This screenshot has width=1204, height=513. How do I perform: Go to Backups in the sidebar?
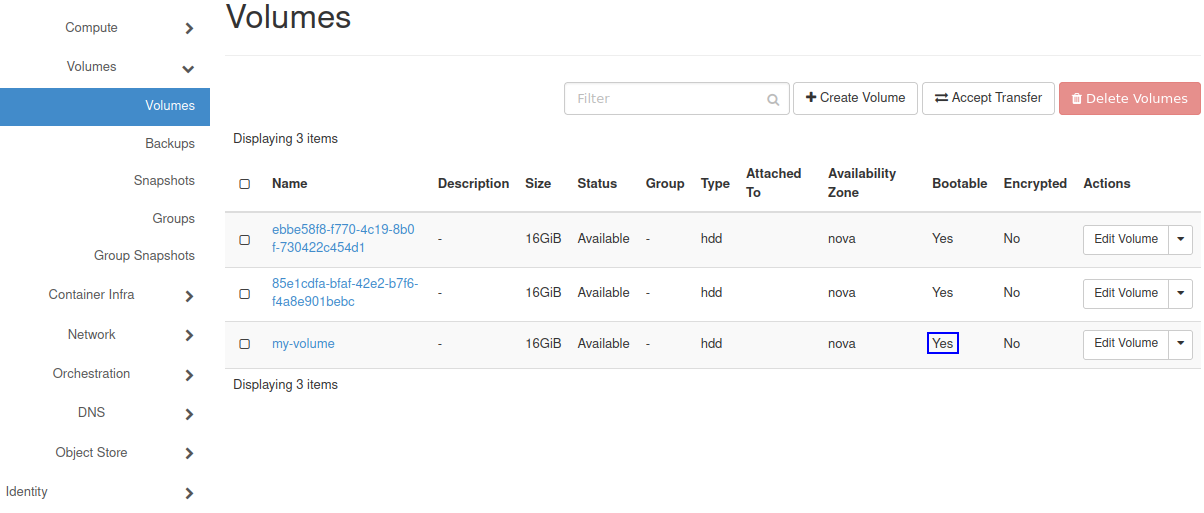coord(170,144)
